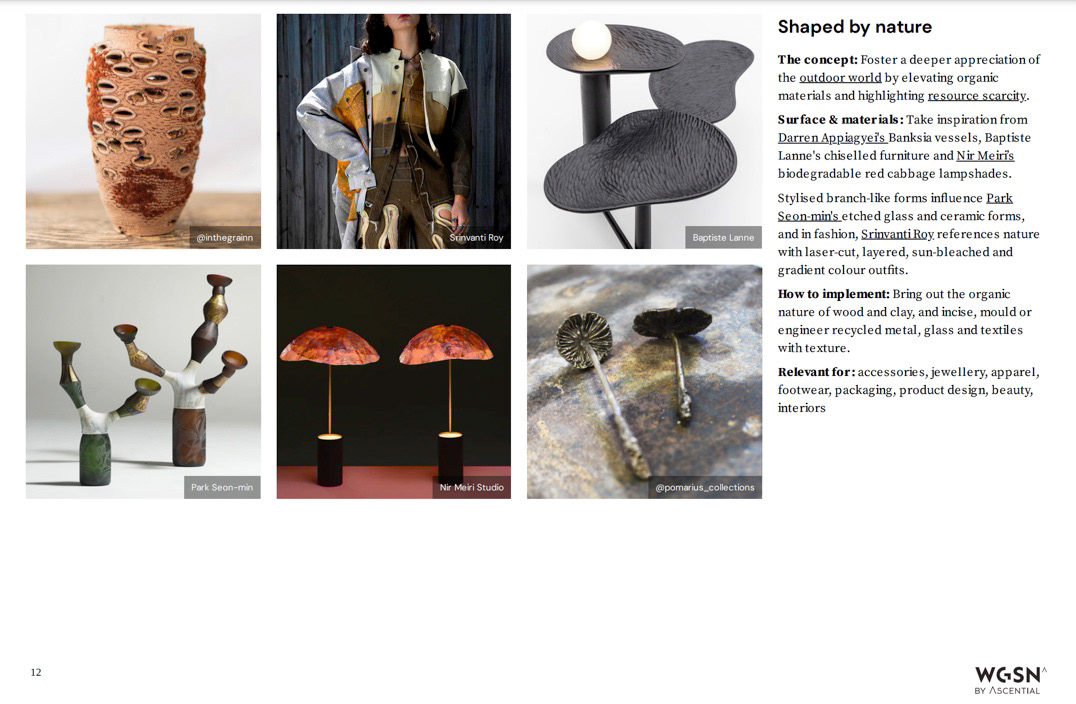
Task: Select the Srinvanti Roy fashion jacket photo
Action: point(394,131)
